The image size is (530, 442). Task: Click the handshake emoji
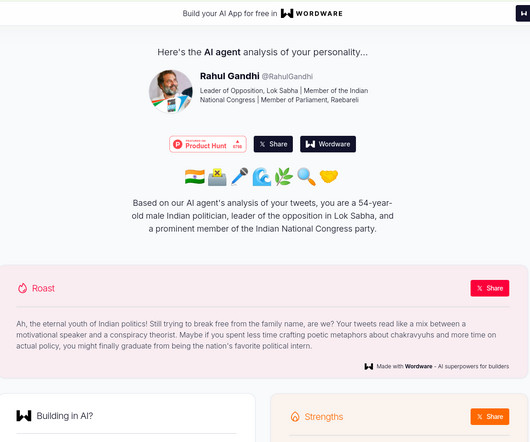coord(329,177)
